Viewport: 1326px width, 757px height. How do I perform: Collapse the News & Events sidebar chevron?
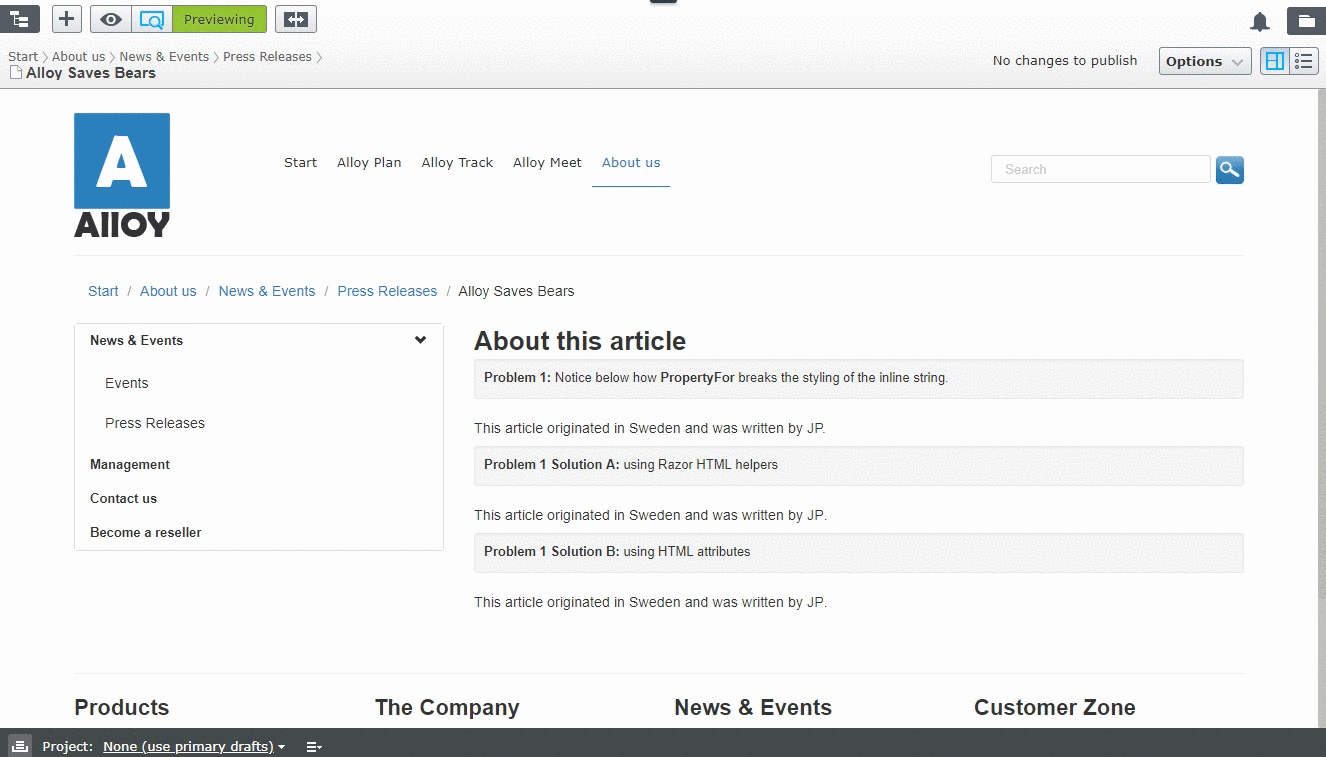point(420,340)
